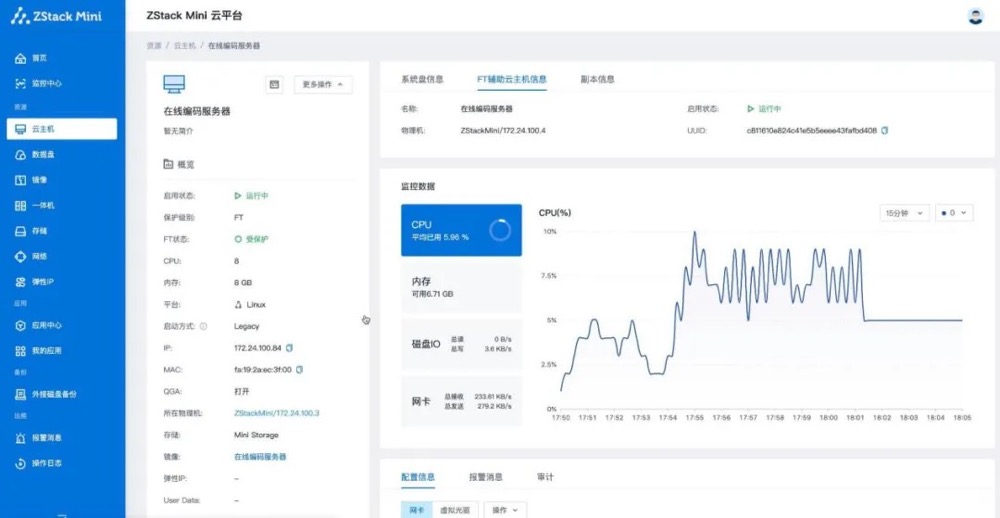Viewport: 1000px width, 518px height.
Task: Select the CPU monitoring card
Action: point(461,230)
